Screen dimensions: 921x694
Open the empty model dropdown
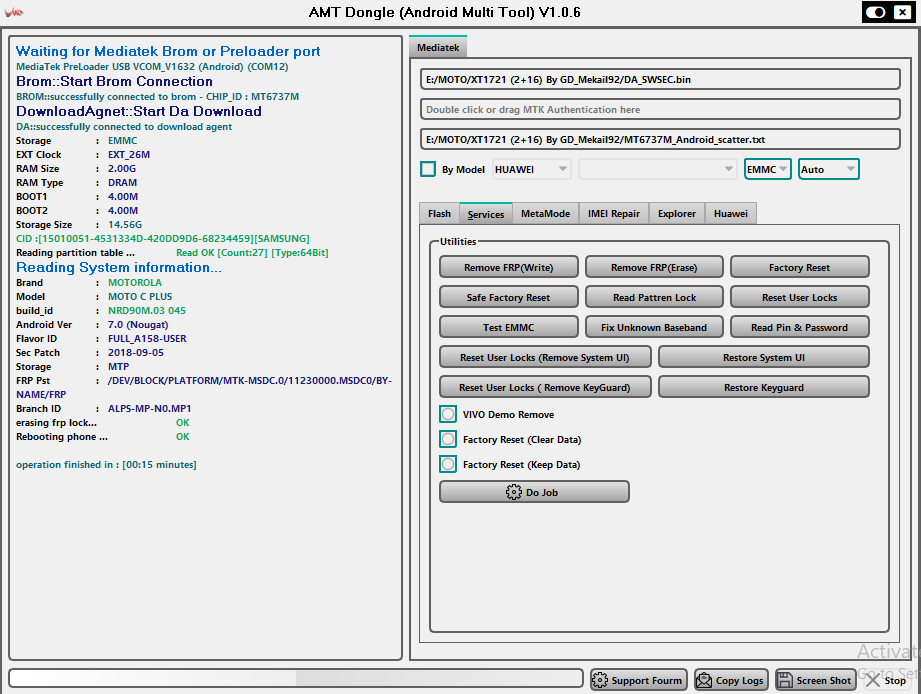(657, 169)
